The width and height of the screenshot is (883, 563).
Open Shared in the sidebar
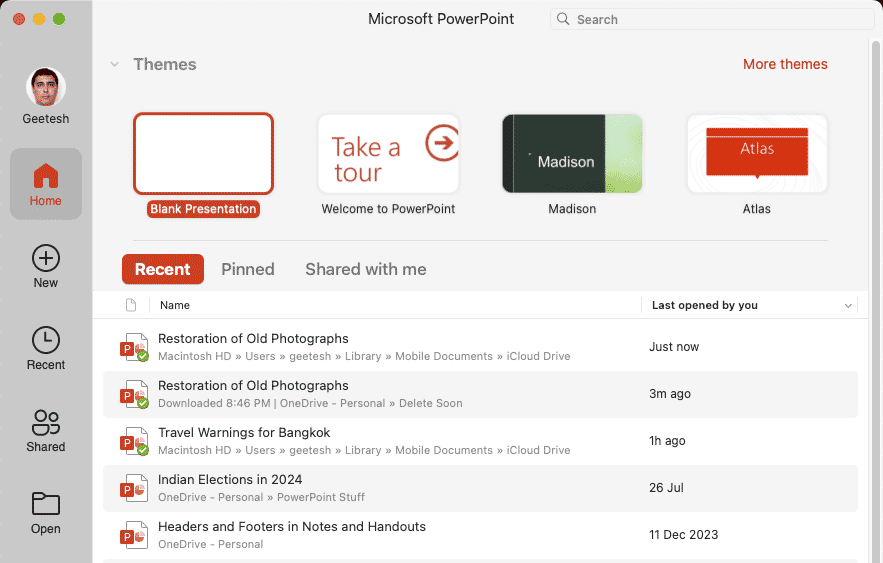(46, 431)
